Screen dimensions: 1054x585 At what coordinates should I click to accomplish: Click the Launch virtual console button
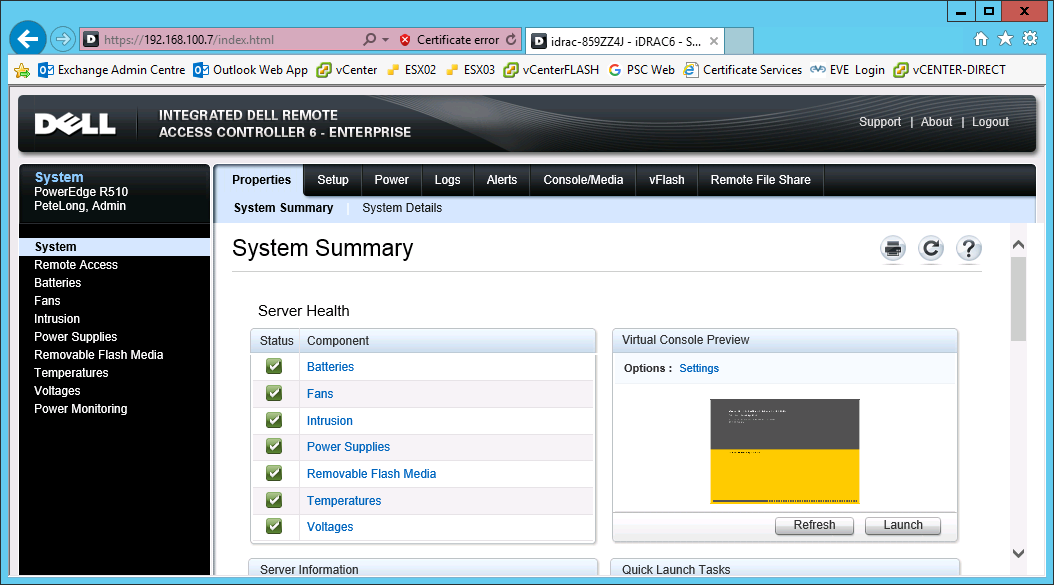pyautogui.click(x=903, y=525)
